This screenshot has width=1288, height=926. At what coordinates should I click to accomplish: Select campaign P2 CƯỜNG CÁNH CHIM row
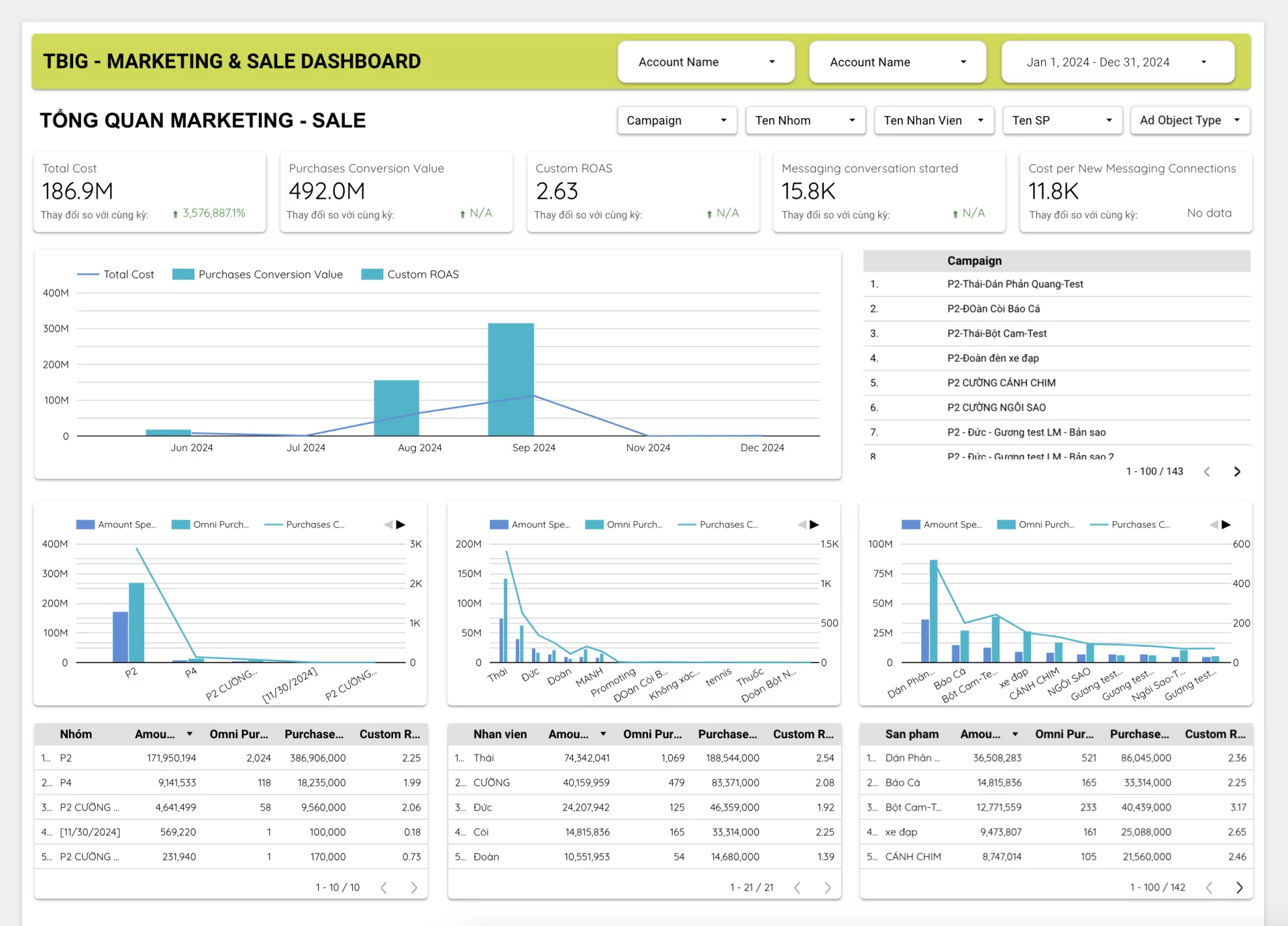pyautogui.click(x=1057, y=382)
